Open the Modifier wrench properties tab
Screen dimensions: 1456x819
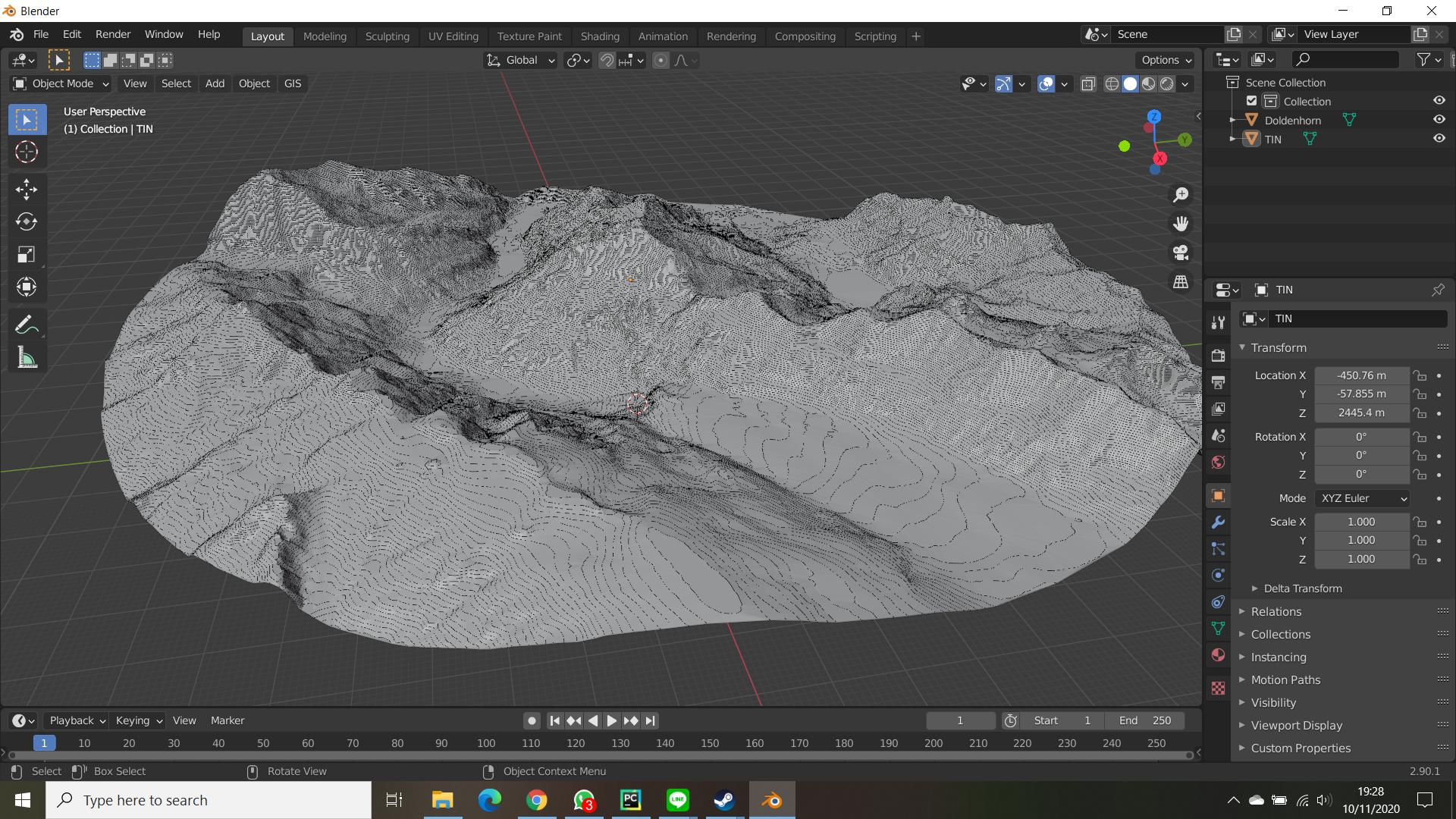coord(1218,522)
